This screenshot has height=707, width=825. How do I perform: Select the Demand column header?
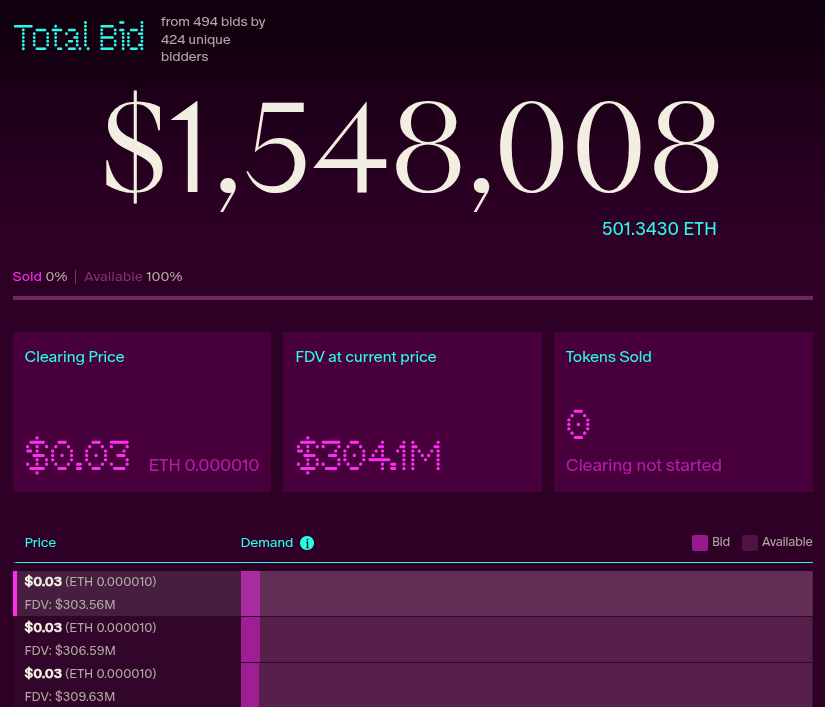266,543
